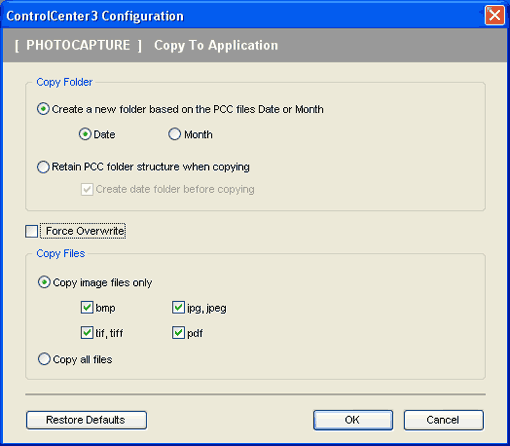
Task: Click the Restore Defaults button
Action: 86,420
